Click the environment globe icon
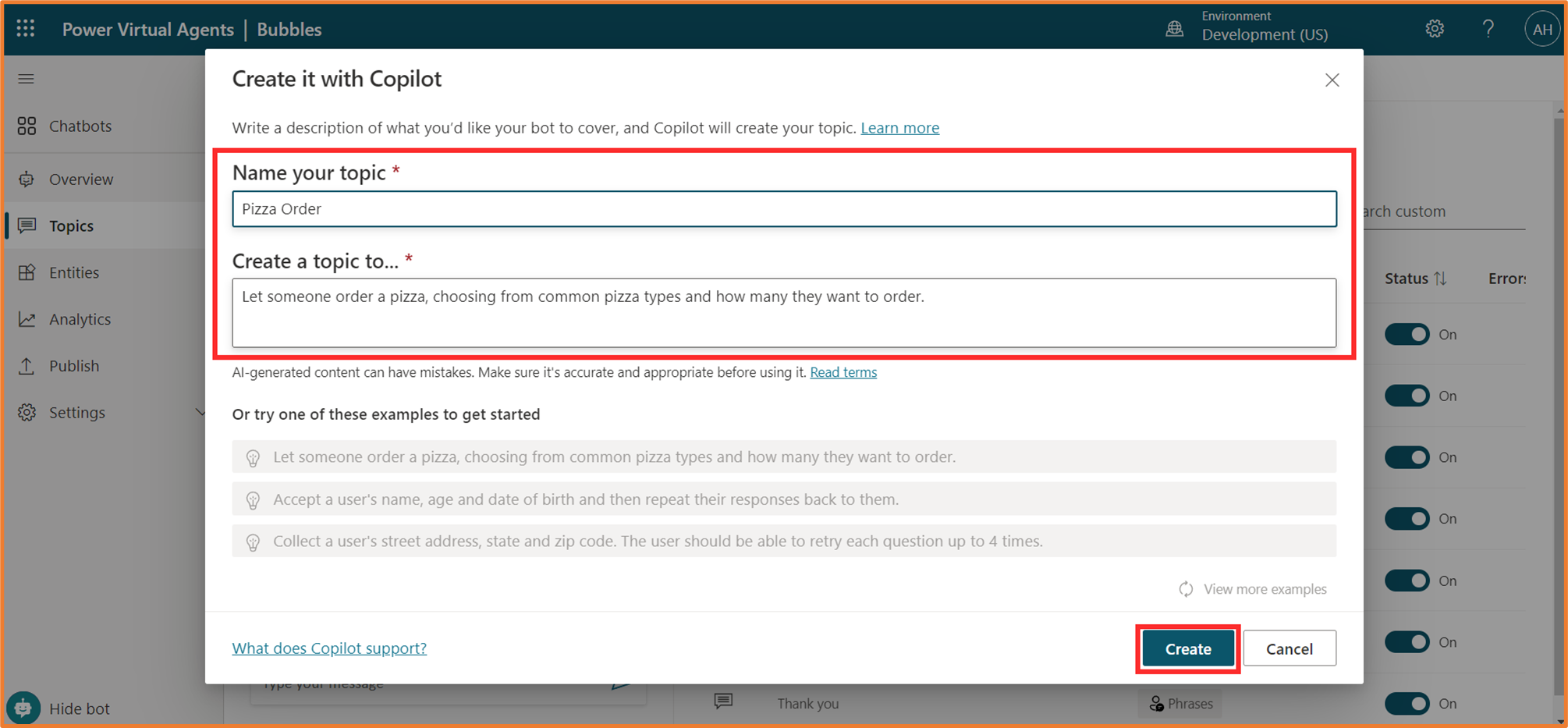This screenshot has width=1568, height=728. tap(1174, 29)
